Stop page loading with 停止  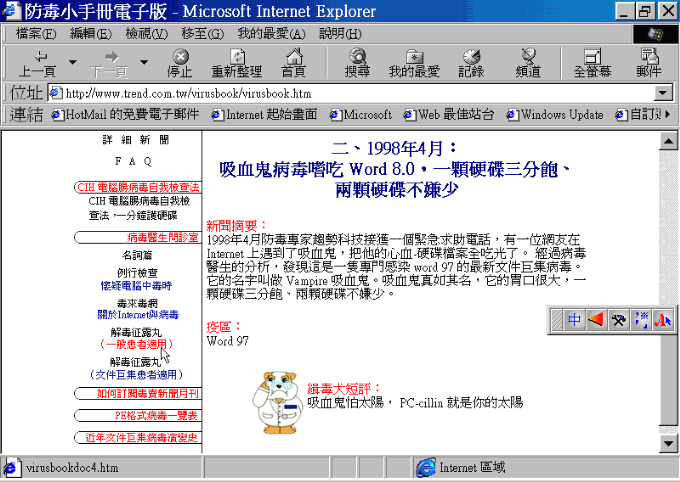[180, 63]
